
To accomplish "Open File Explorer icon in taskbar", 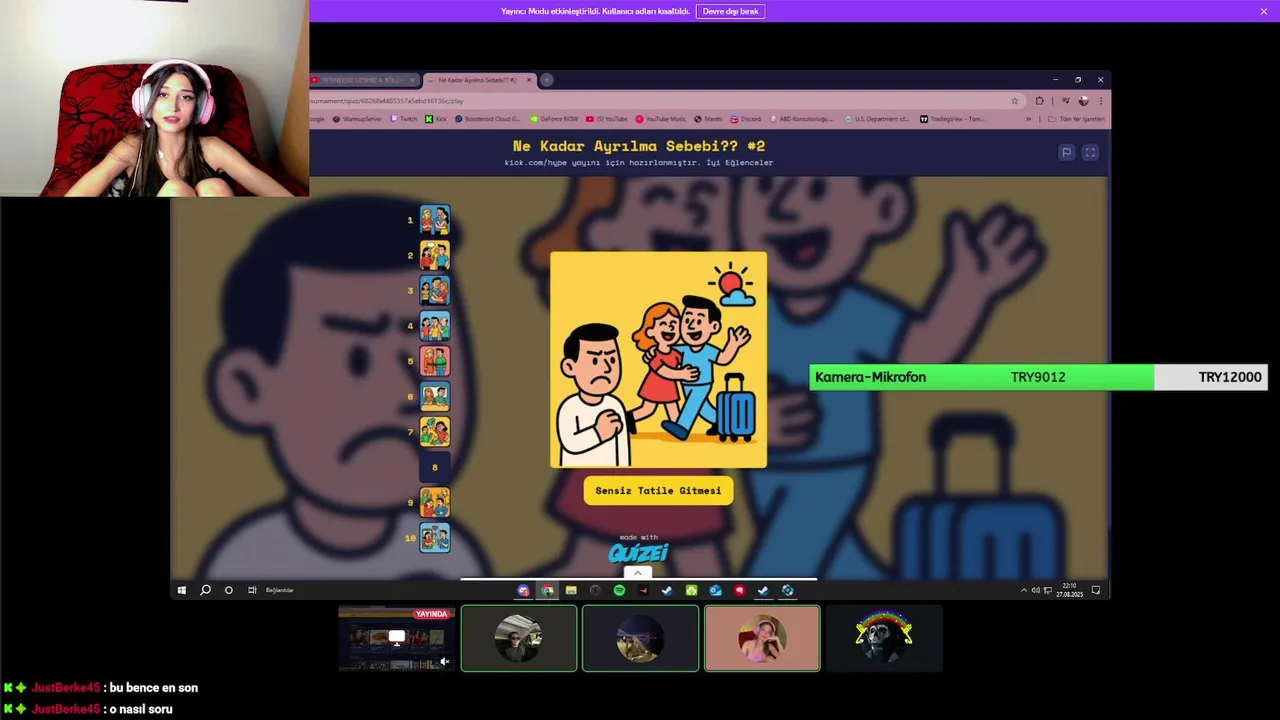I will tap(571, 590).
